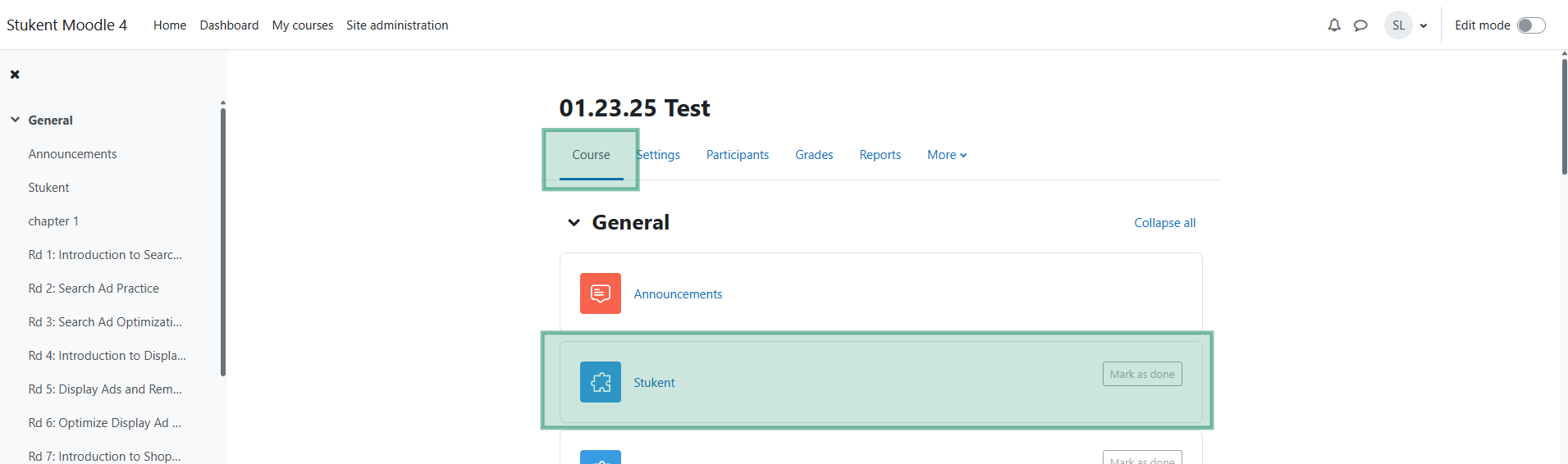Open Rd 1: Introduction to Search in sidebar
This screenshot has height=464, width=1568.
[105, 255]
